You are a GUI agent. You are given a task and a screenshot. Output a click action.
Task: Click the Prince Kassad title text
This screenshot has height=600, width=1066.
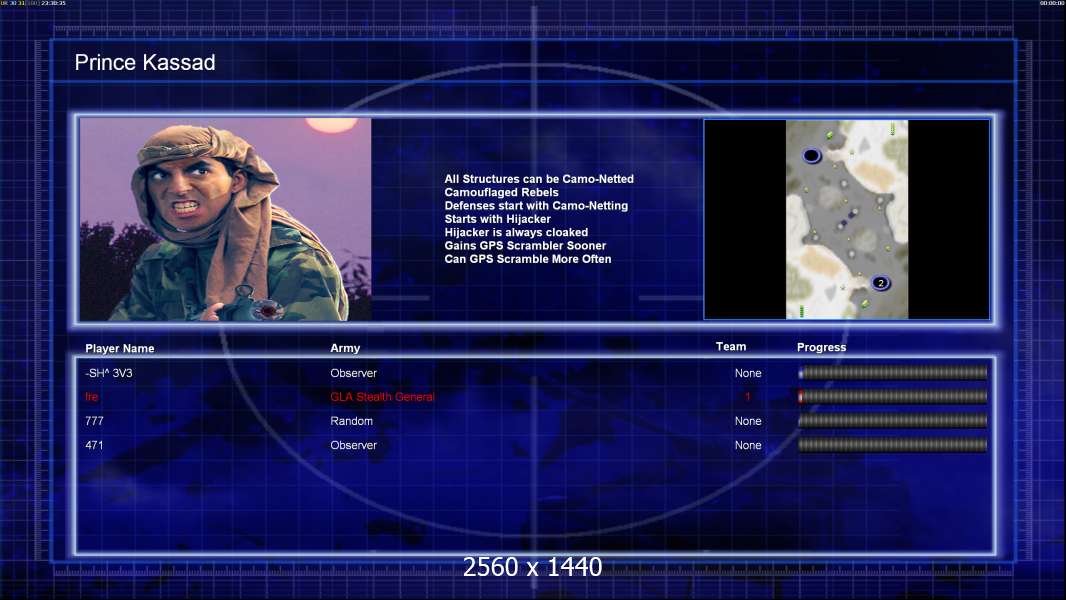coord(145,63)
